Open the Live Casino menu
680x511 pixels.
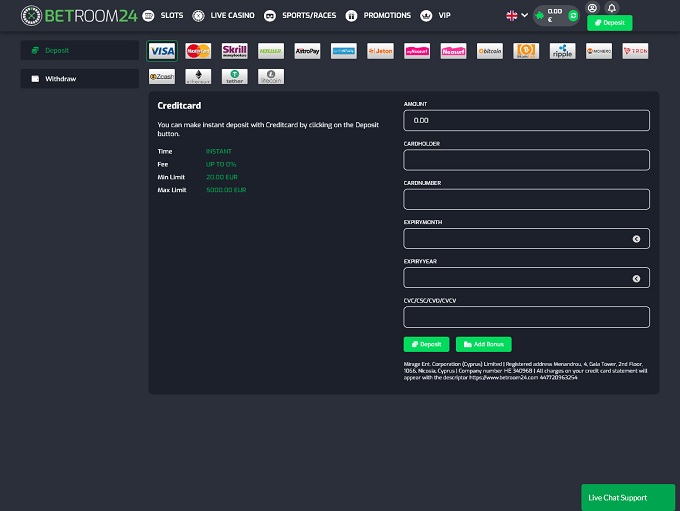[223, 16]
